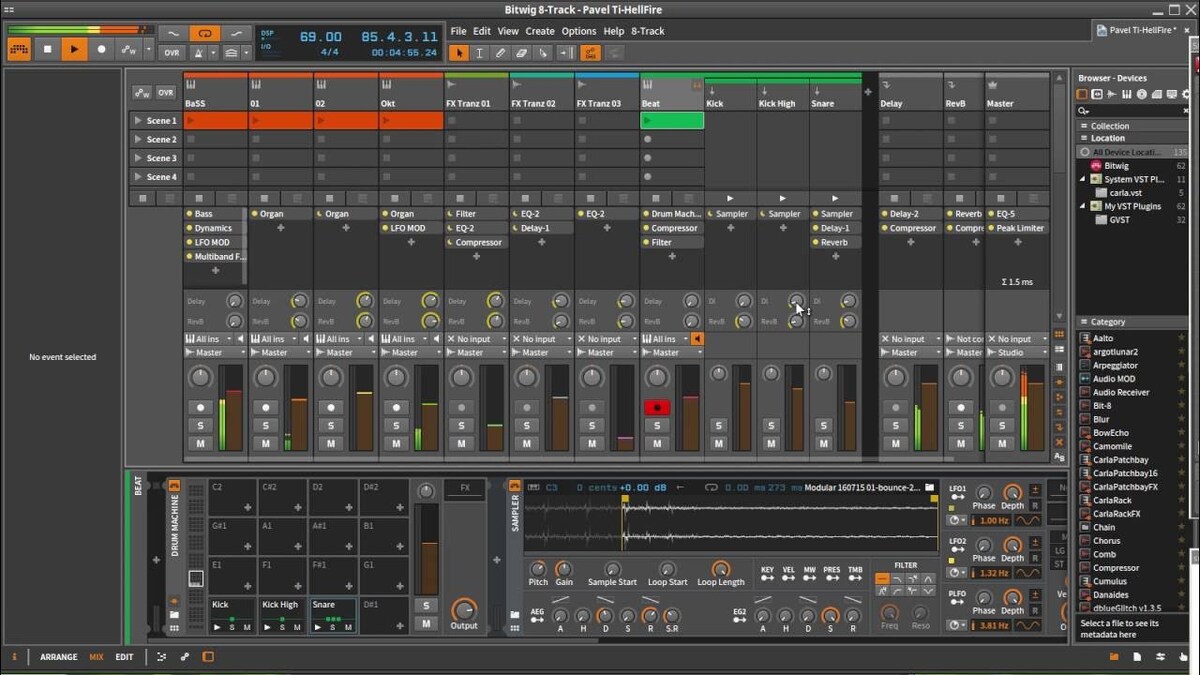Click the Stop button in transport

pyautogui.click(x=47, y=49)
